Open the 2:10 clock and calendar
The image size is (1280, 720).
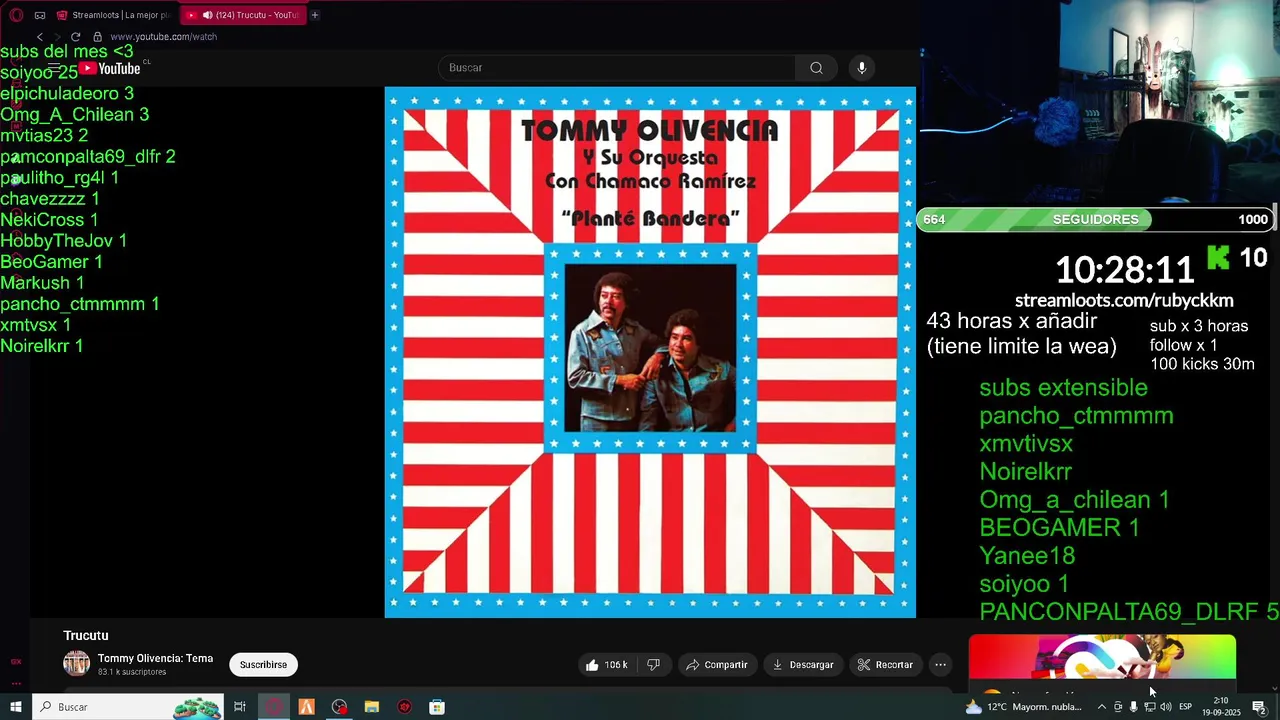point(1221,707)
